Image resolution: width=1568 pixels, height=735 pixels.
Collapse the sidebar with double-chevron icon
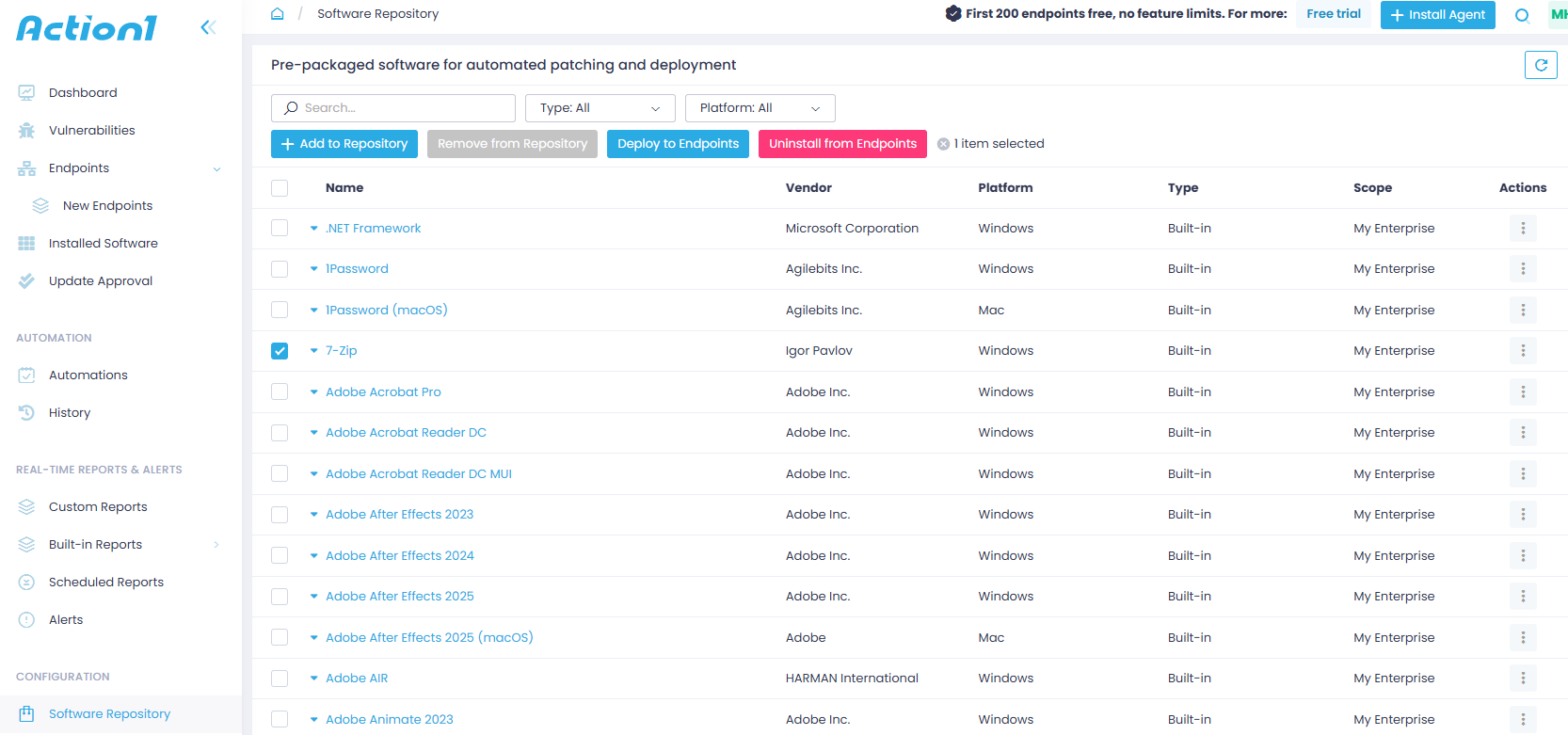[x=208, y=27]
